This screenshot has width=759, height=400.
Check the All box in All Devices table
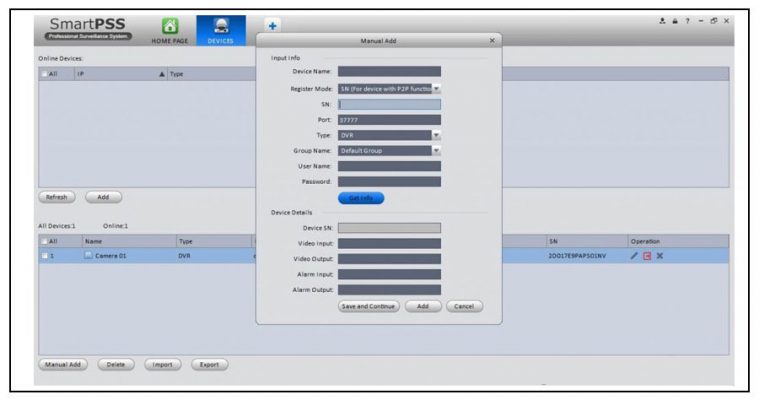click(45, 241)
